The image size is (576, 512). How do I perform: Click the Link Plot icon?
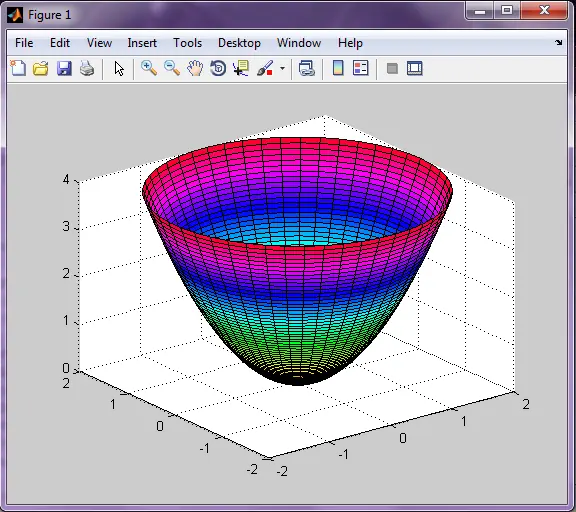coord(306,68)
